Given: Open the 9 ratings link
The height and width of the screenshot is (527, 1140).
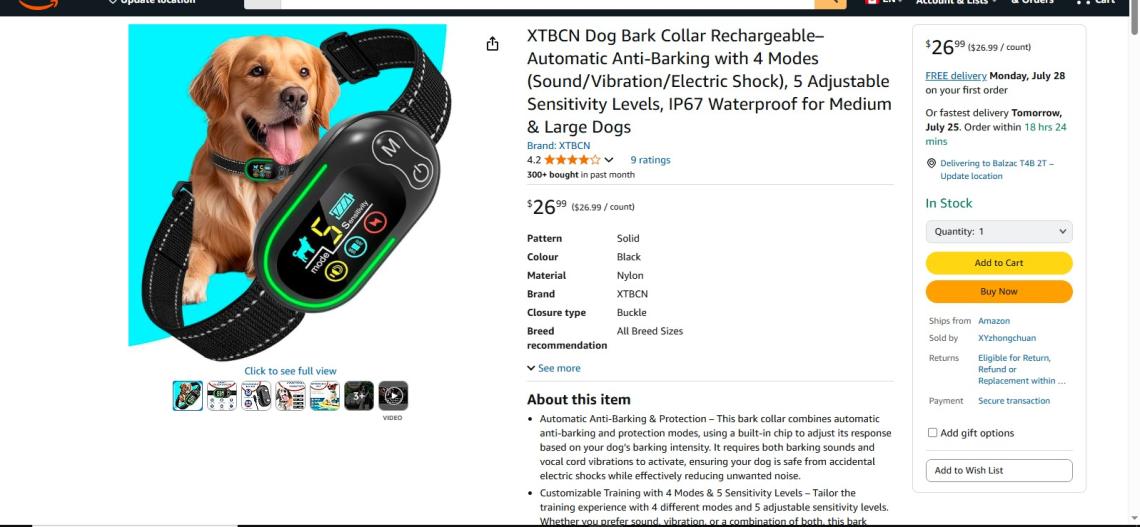Looking at the screenshot, I should (x=650, y=160).
